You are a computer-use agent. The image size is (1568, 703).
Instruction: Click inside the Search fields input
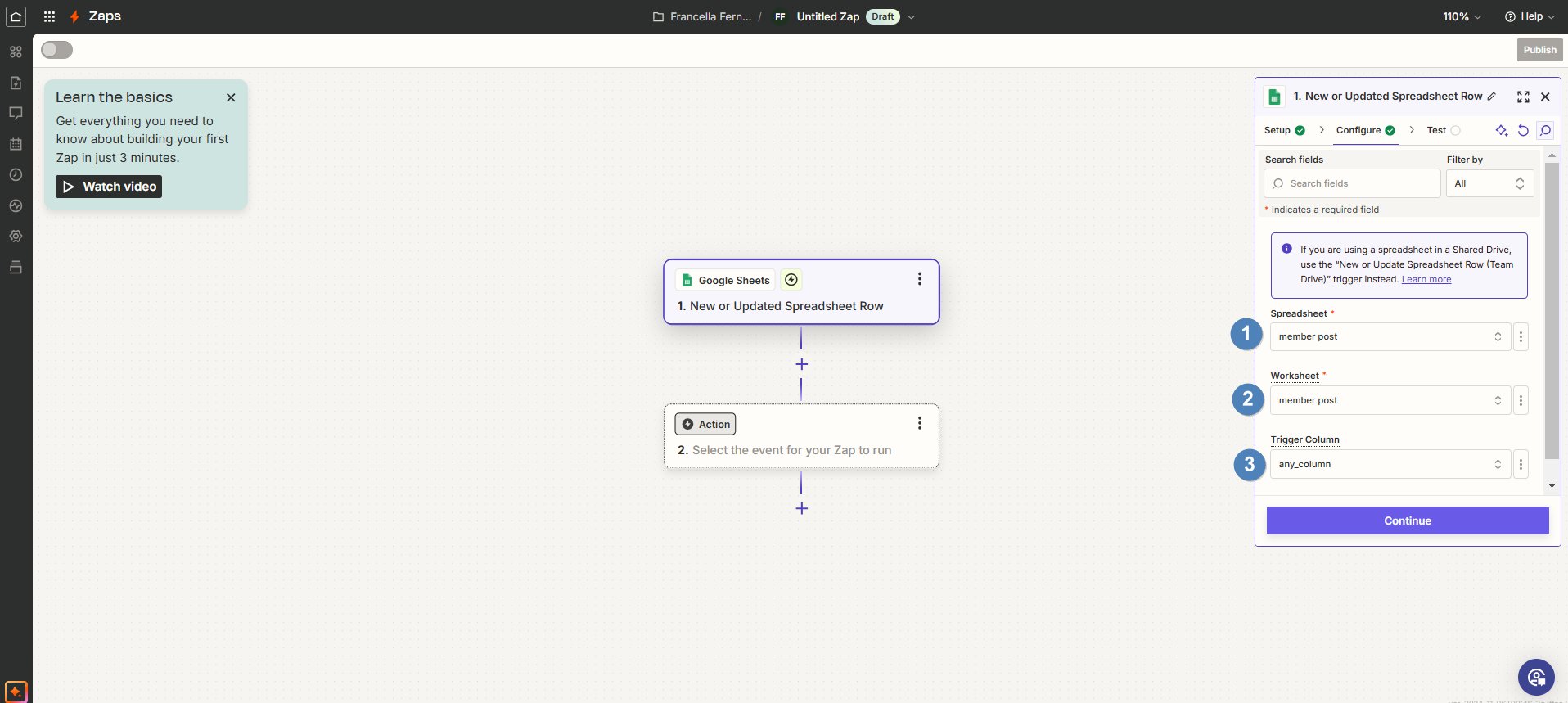point(1352,183)
